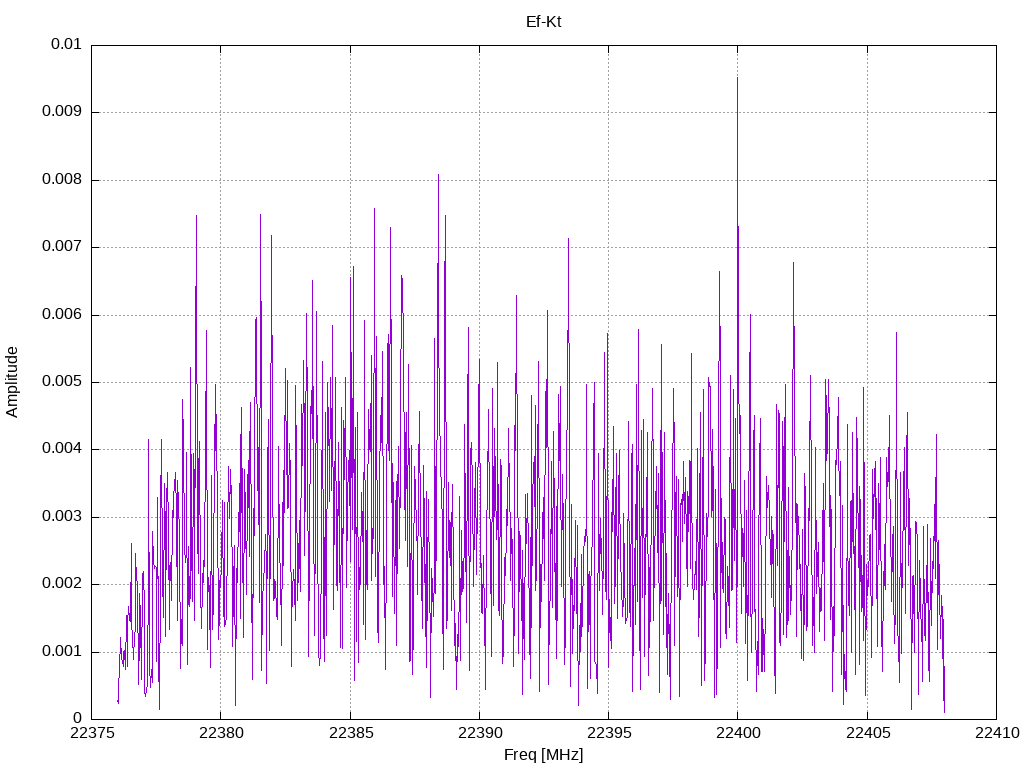Click the plot title 'Ef-Kt'
This screenshot has width=1024, height=768.
click(x=543, y=22)
